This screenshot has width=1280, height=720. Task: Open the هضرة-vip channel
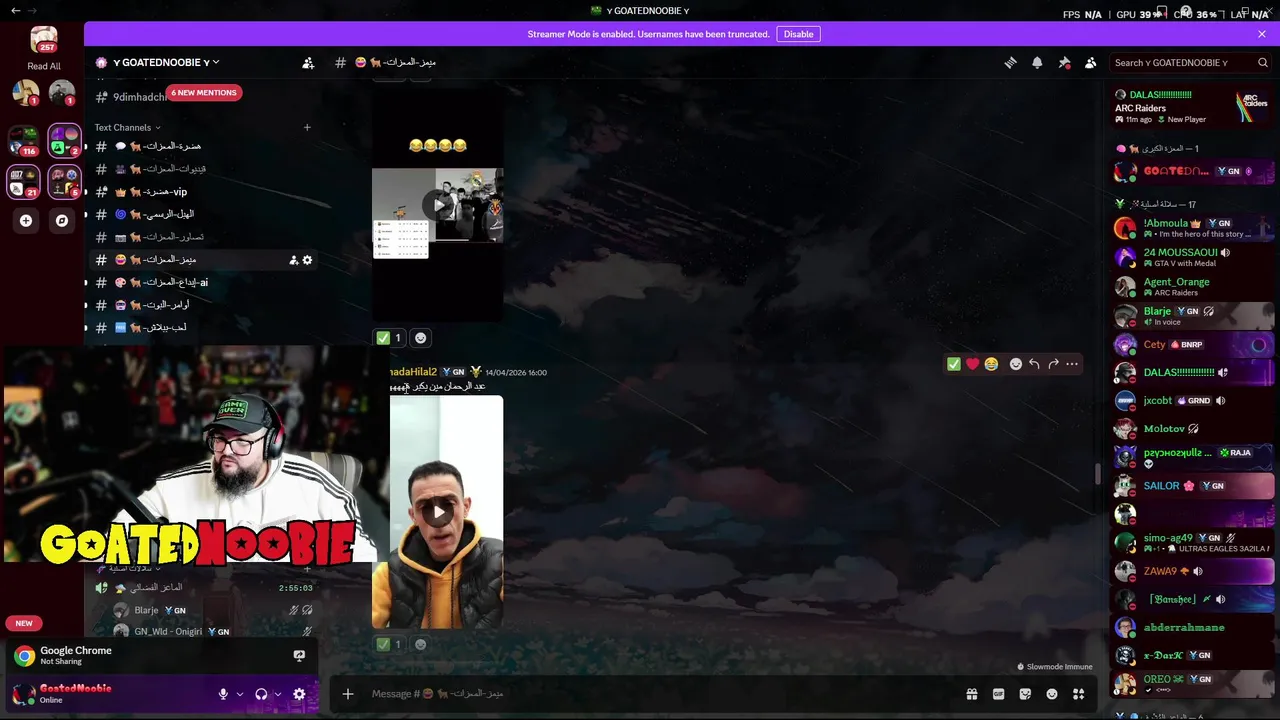coord(203,192)
